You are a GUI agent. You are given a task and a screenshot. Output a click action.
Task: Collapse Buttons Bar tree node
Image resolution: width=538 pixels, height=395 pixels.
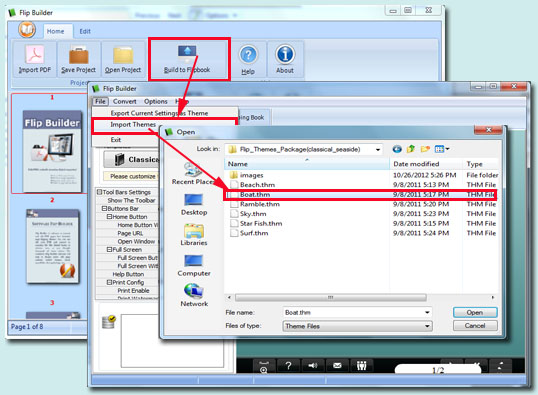coord(104,209)
